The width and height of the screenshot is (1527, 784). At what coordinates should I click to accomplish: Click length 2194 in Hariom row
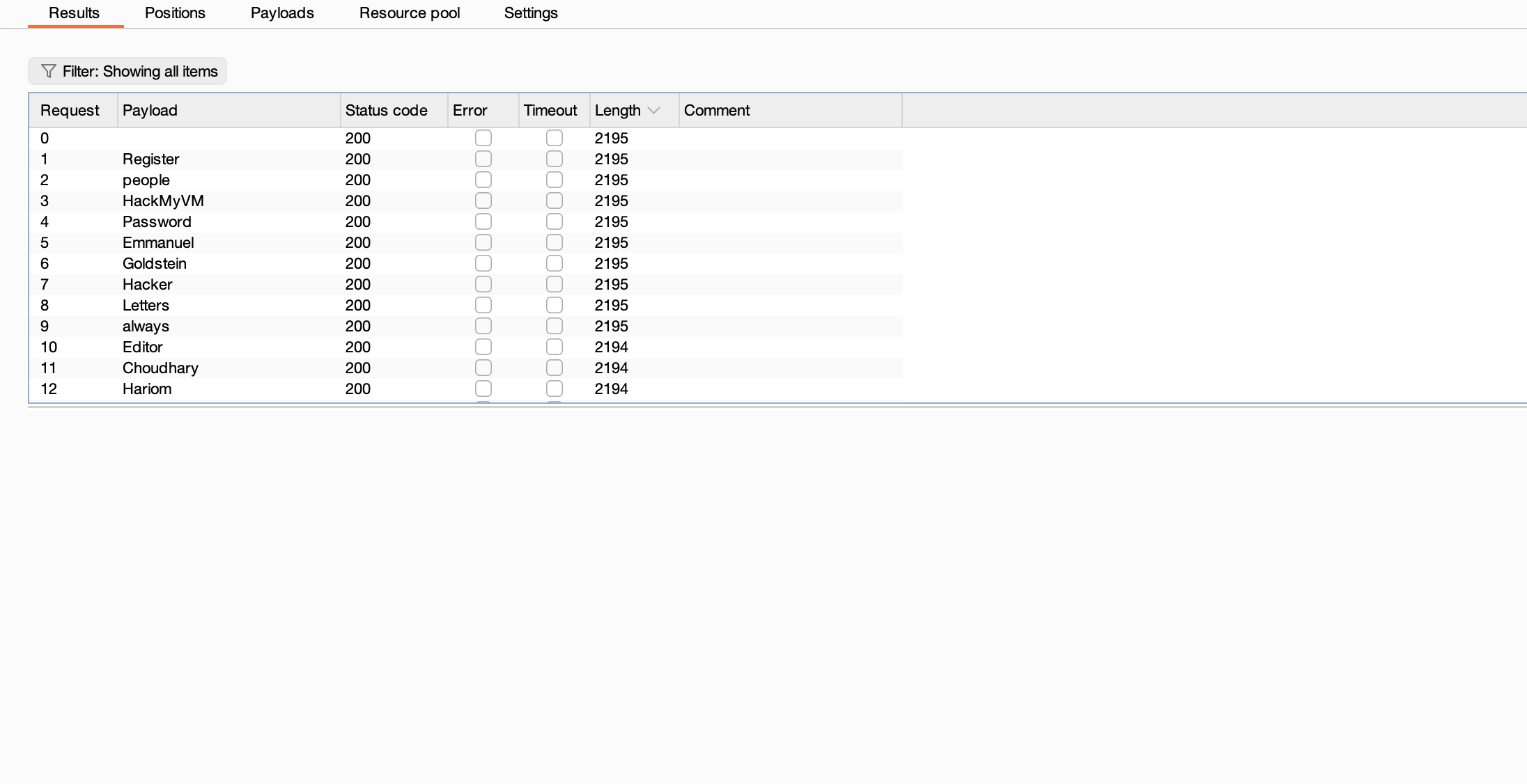click(635, 389)
